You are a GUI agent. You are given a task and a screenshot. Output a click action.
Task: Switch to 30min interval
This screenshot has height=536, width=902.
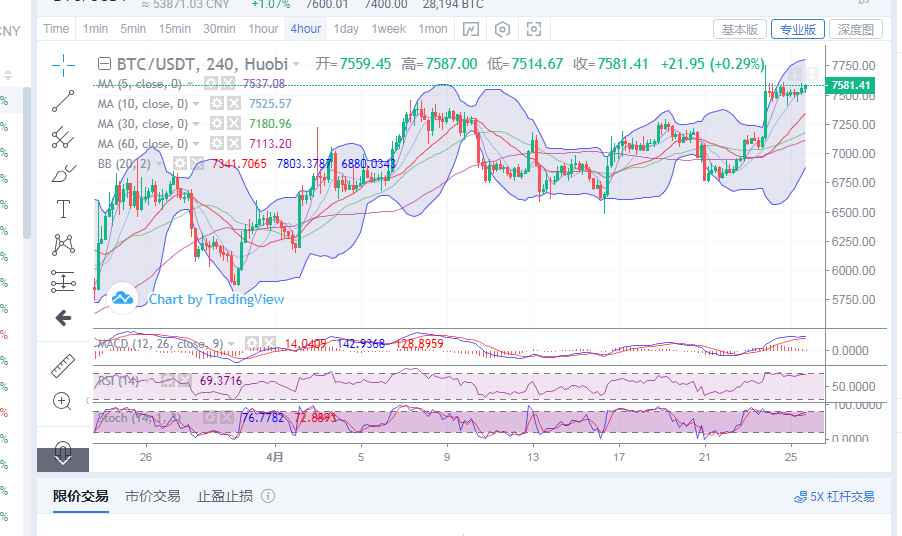click(x=219, y=29)
